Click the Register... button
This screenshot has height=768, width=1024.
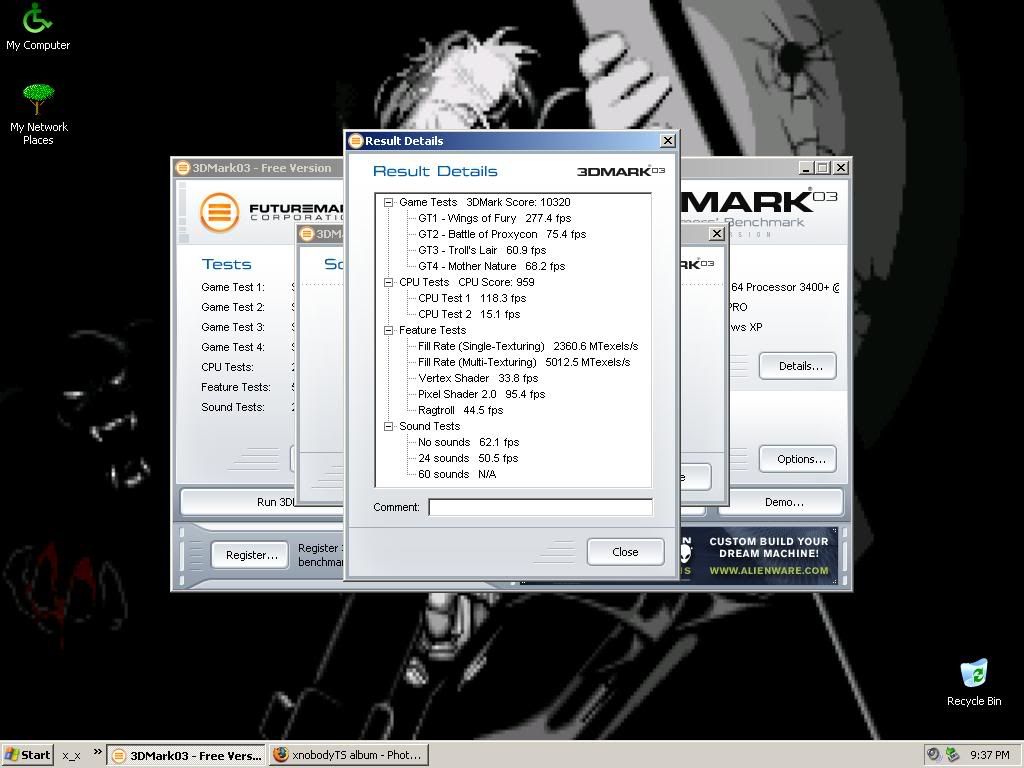[x=250, y=555]
